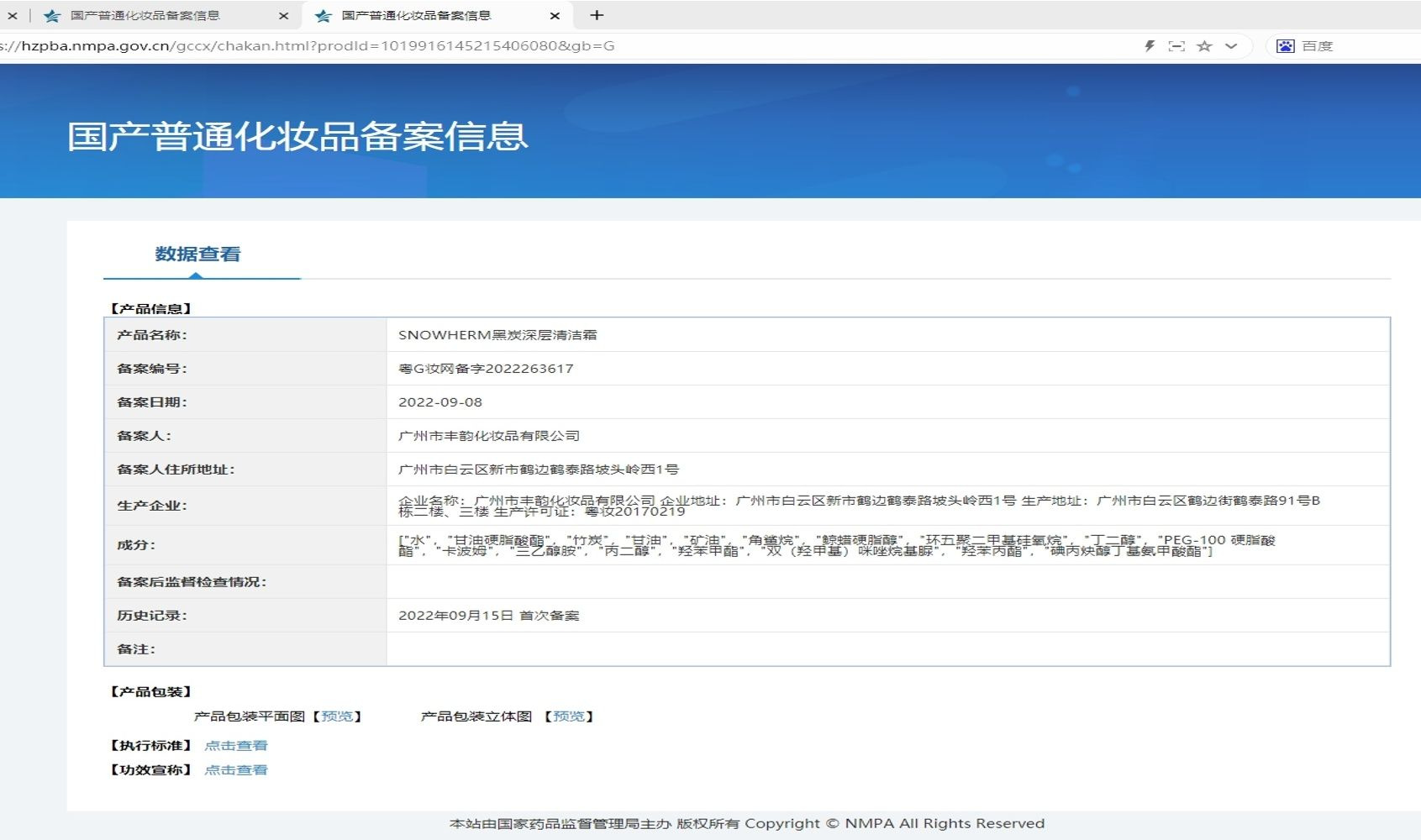Click the 备案编号 row label
The width and height of the screenshot is (1421, 840).
[152, 369]
